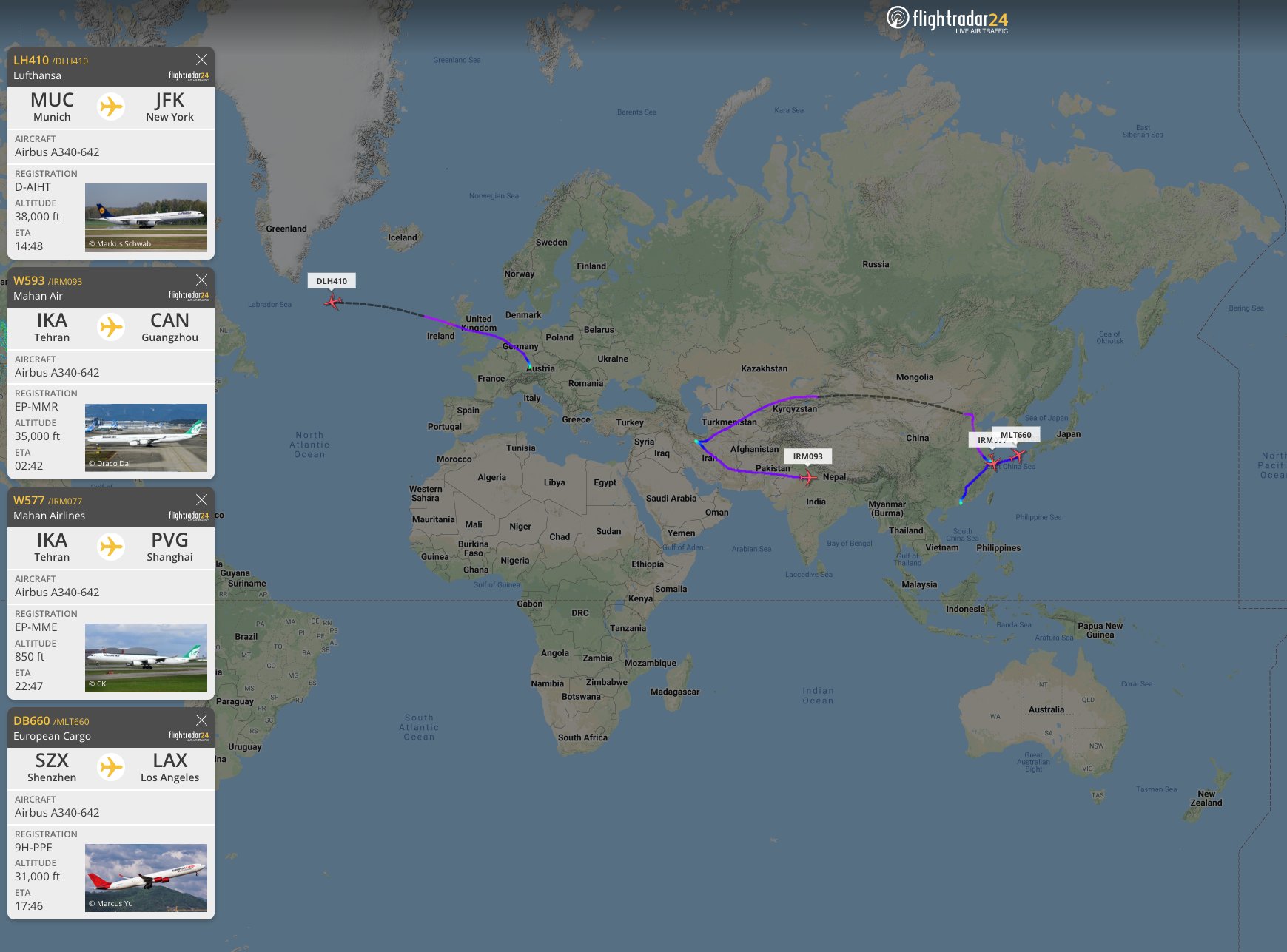The image size is (1287, 952).
Task: Click the South Africa label on the map
Action: (x=582, y=737)
